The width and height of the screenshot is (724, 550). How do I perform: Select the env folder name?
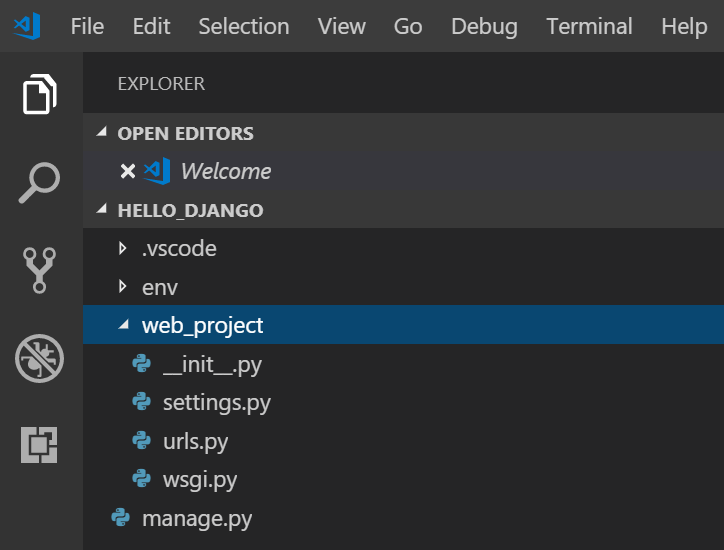(160, 288)
